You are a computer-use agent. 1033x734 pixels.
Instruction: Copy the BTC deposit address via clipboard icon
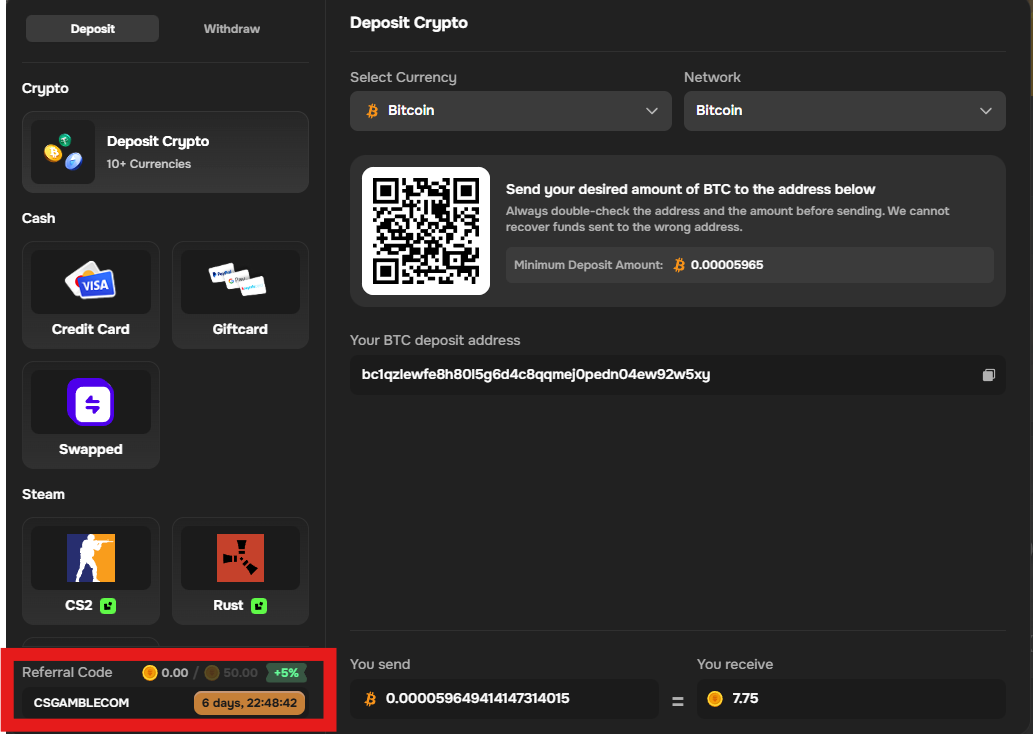pyautogui.click(x=988, y=374)
